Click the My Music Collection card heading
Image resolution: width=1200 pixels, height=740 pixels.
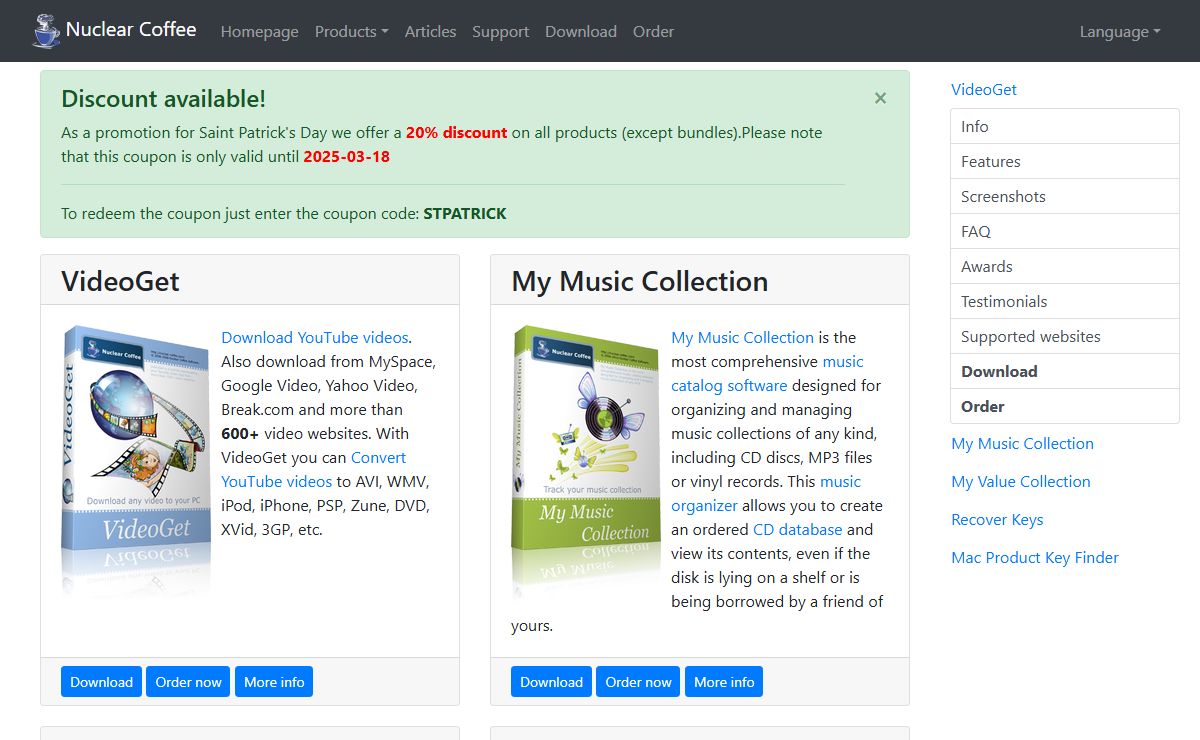coord(640,281)
